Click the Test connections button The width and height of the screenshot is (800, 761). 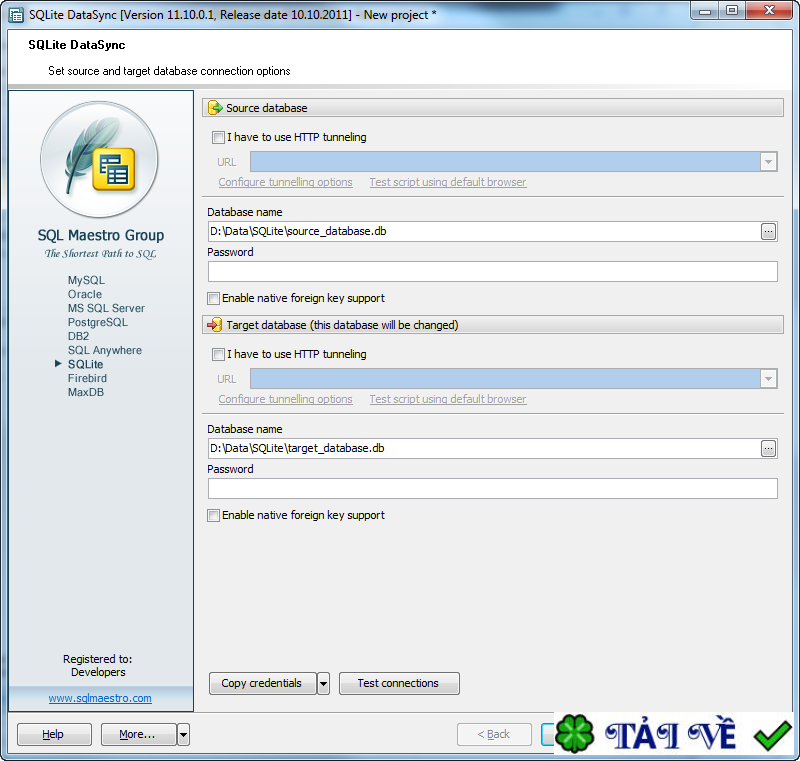(x=399, y=683)
